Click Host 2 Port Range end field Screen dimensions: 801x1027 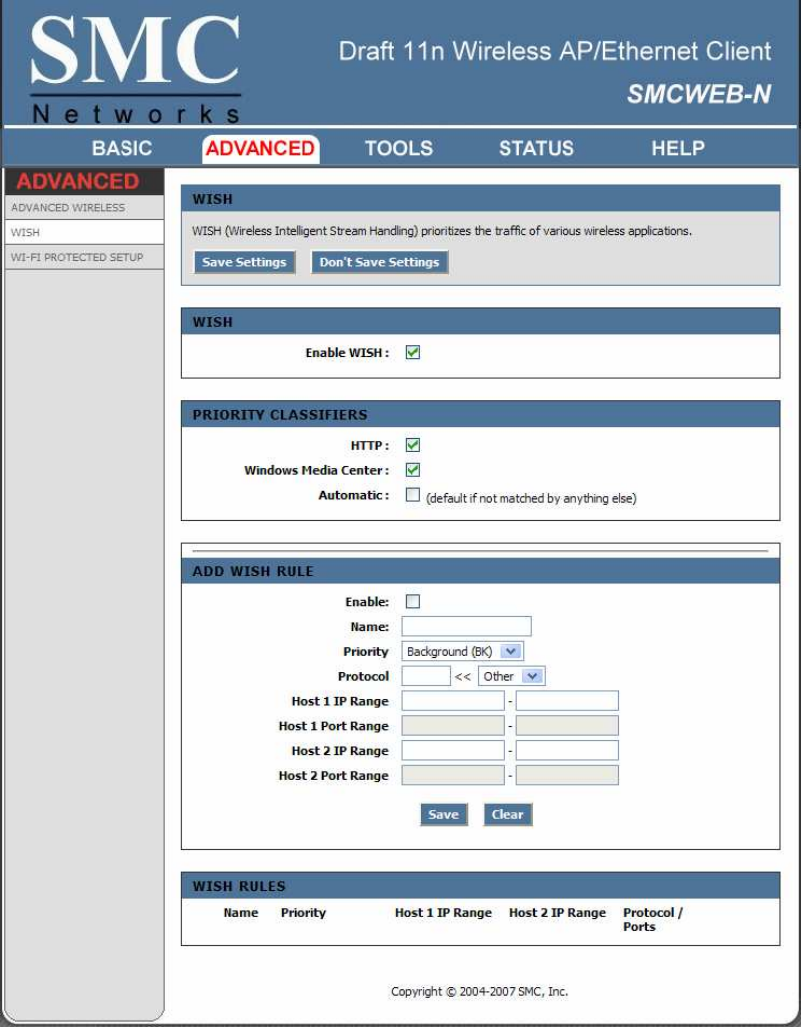(x=567, y=775)
